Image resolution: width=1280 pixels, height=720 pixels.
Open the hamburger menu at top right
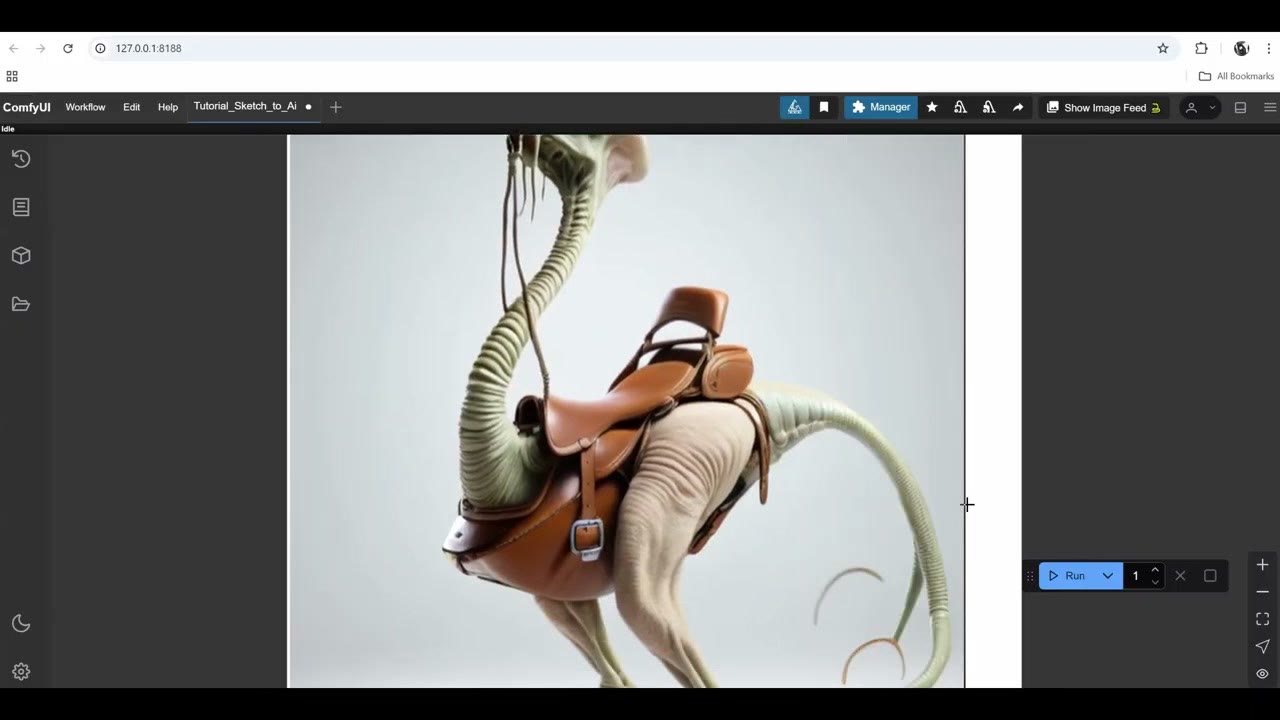[x=1270, y=107]
